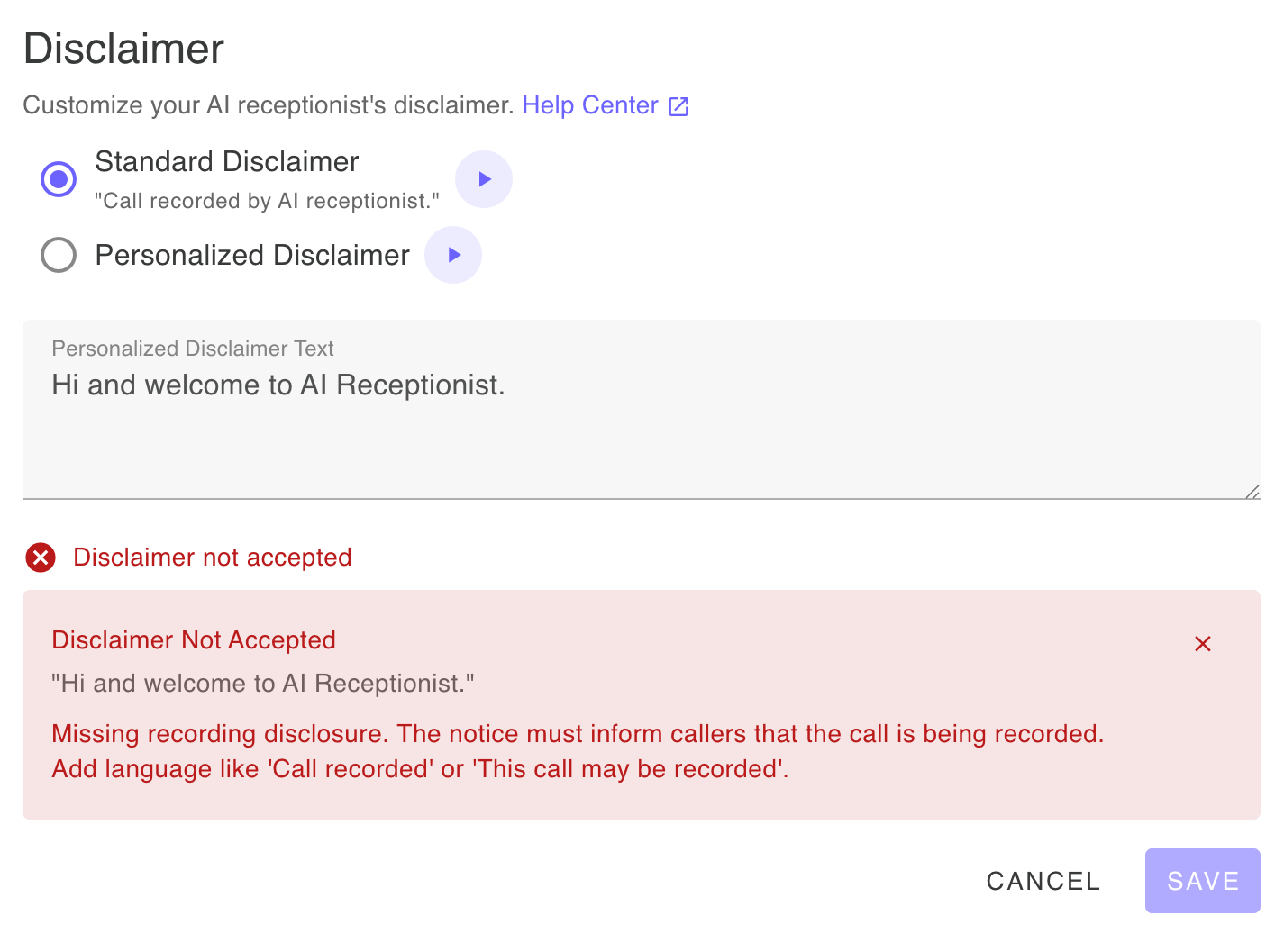This screenshot has width=1284, height=952.
Task: Open the Help Center link
Action: click(590, 105)
